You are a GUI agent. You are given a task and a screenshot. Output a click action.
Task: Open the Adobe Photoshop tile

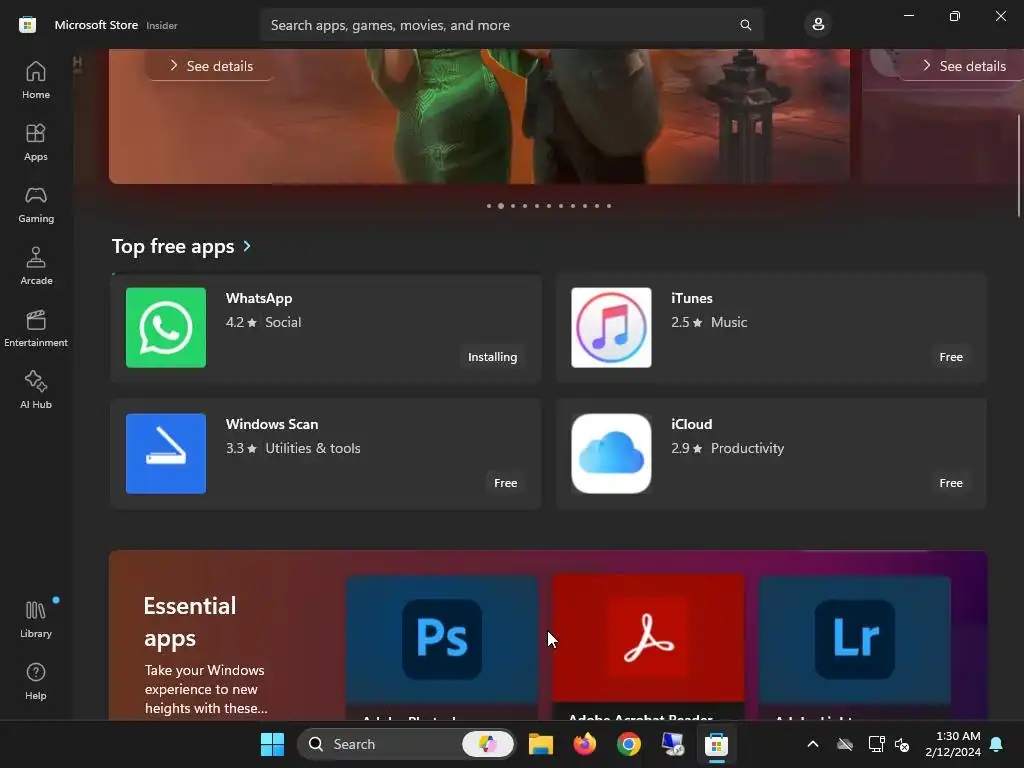point(442,648)
